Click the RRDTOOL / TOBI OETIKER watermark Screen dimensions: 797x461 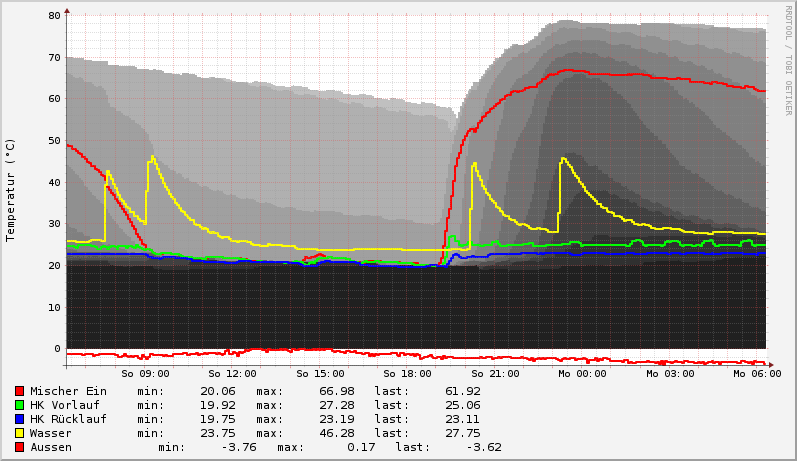788,60
